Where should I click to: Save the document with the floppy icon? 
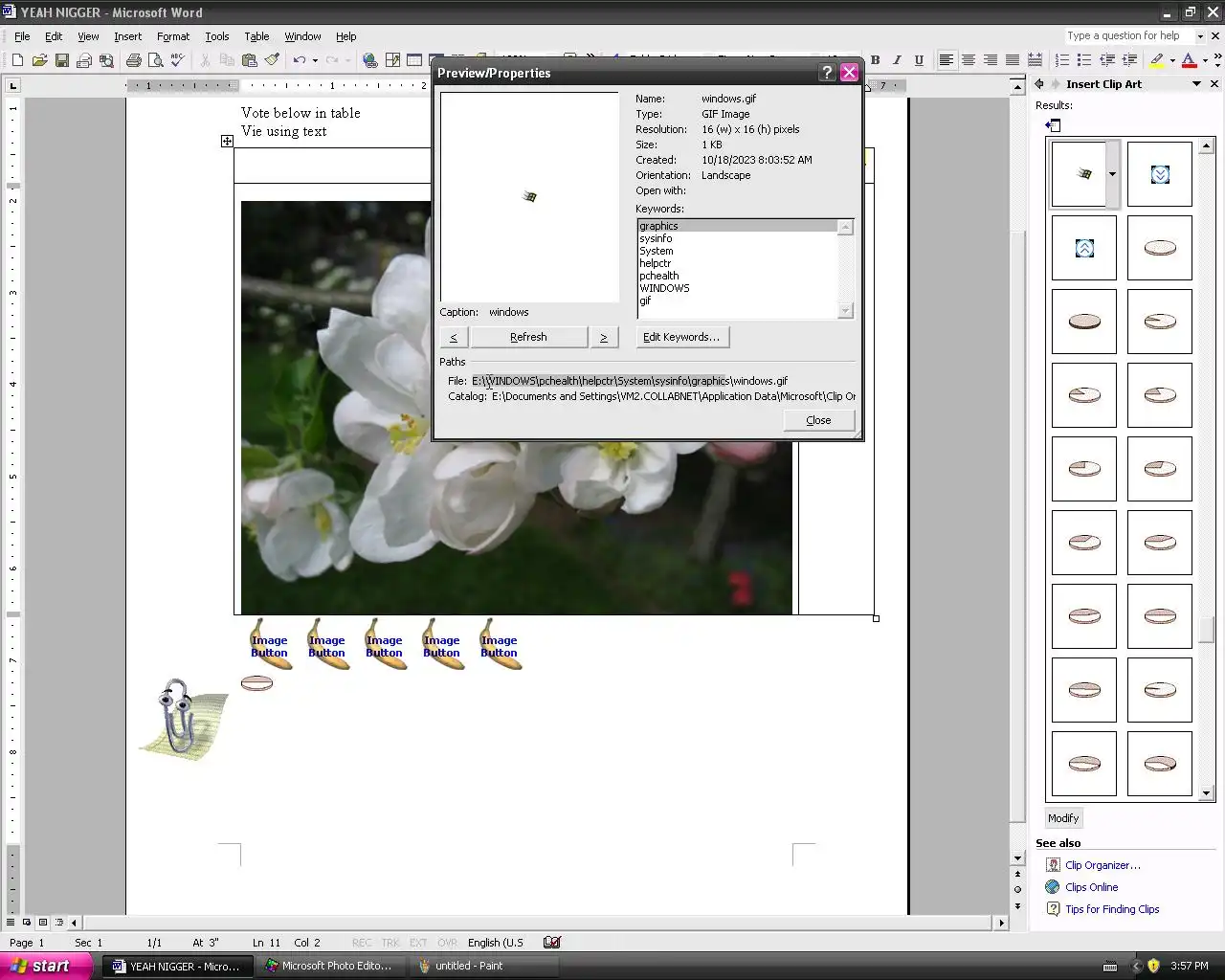(61, 60)
